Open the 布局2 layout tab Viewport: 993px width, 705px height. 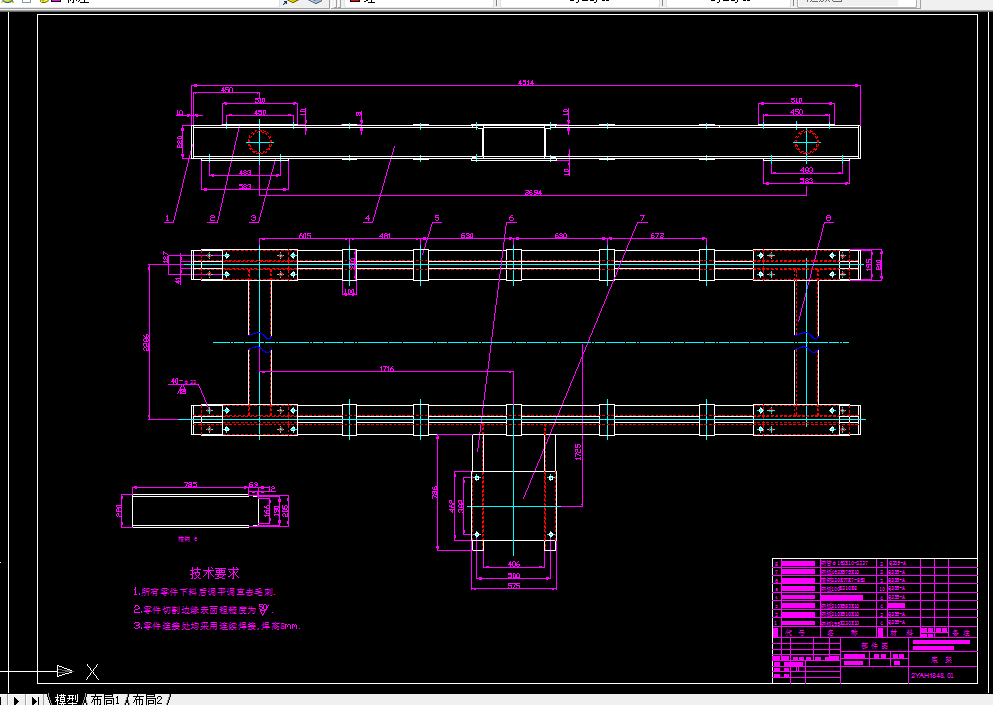pyautogui.click(x=148, y=699)
